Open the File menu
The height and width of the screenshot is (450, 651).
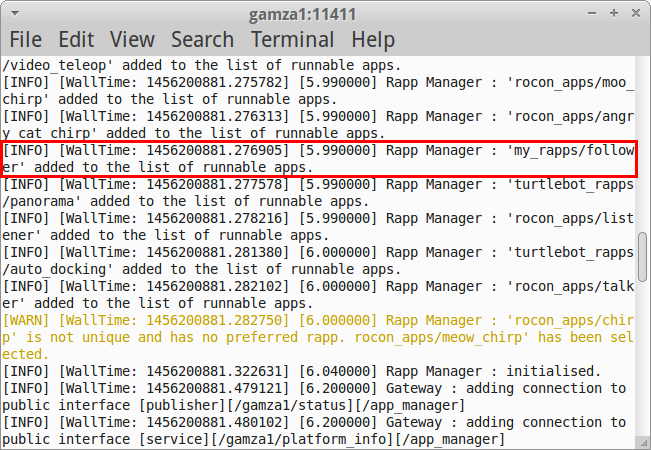click(26, 40)
